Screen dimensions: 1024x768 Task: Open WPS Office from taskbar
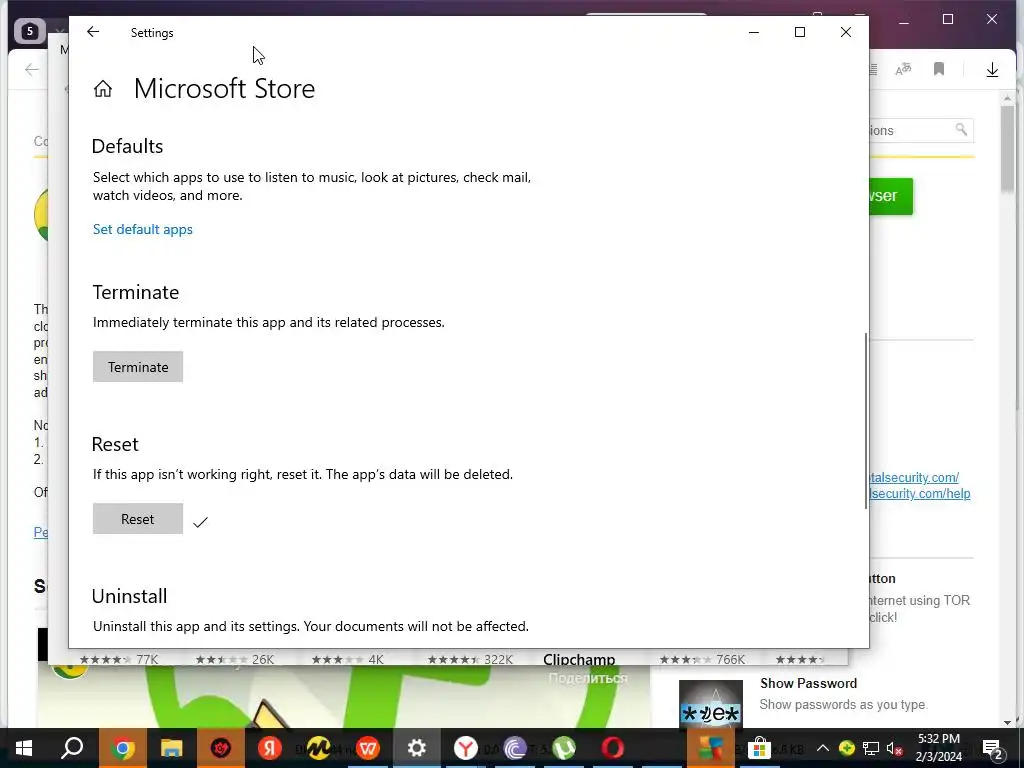(368, 748)
